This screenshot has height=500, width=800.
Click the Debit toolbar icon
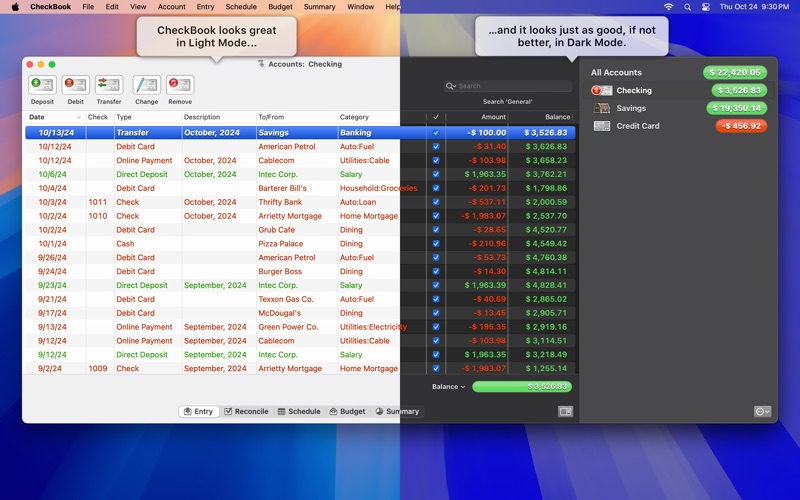tap(76, 85)
